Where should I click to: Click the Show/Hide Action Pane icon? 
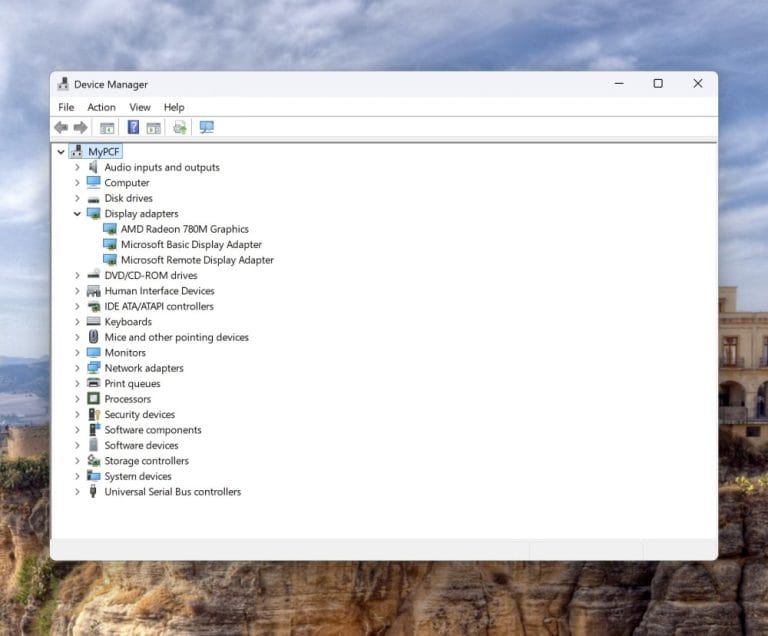154,127
